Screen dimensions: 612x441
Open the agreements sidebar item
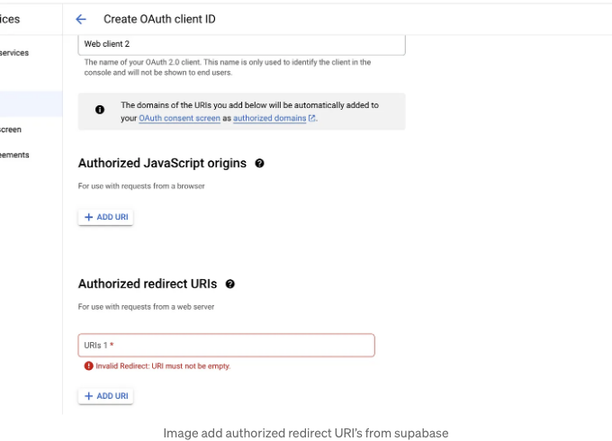(14, 155)
